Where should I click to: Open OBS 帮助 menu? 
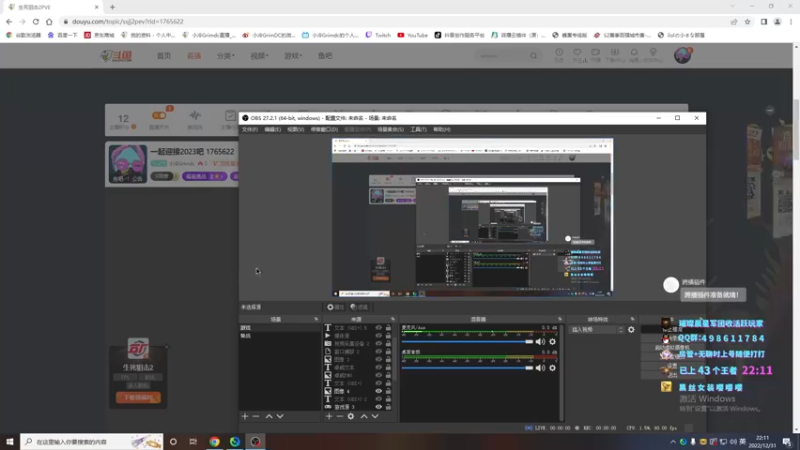click(442, 130)
